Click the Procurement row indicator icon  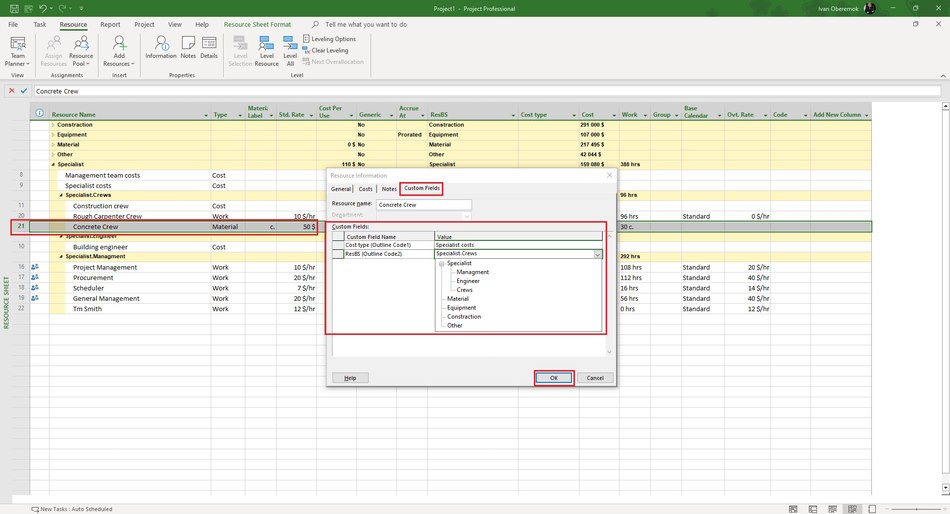pos(35,277)
